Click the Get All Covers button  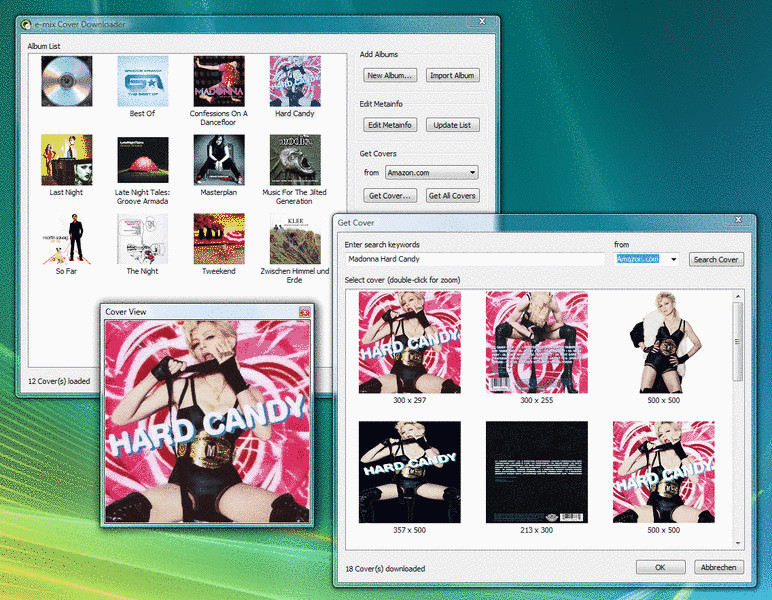[x=452, y=196]
